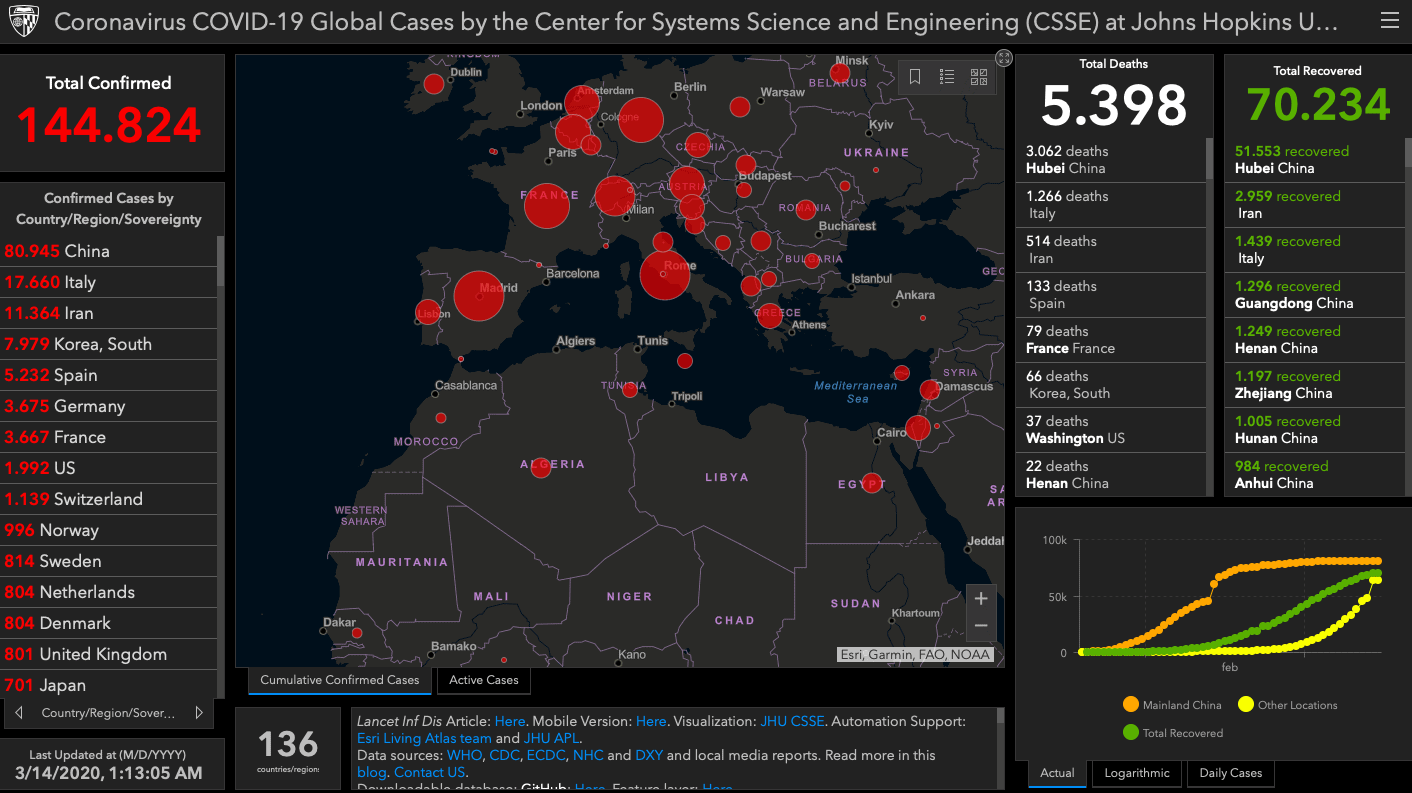Viewport: 1412px width, 793px height.
Task: Open the Esri Living Atlas team link
Action: point(424,738)
